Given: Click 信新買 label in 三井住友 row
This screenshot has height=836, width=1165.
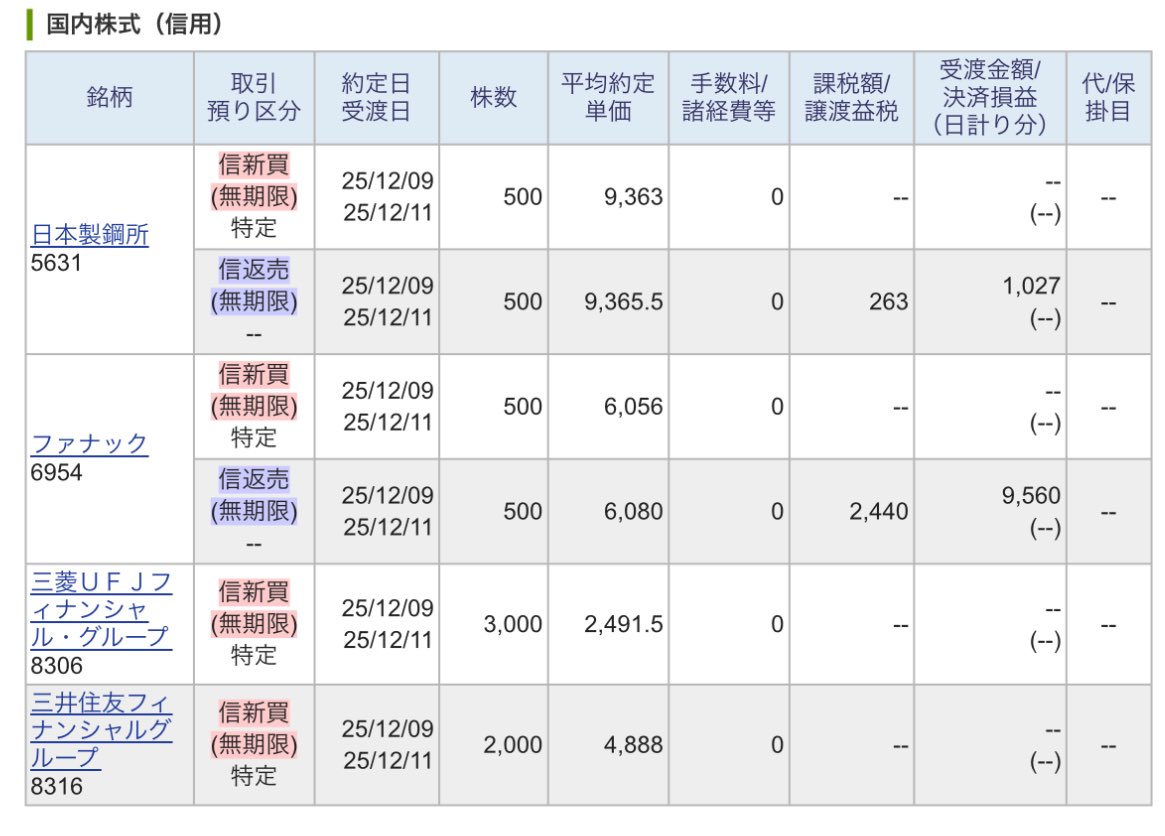Looking at the screenshot, I should [x=254, y=712].
